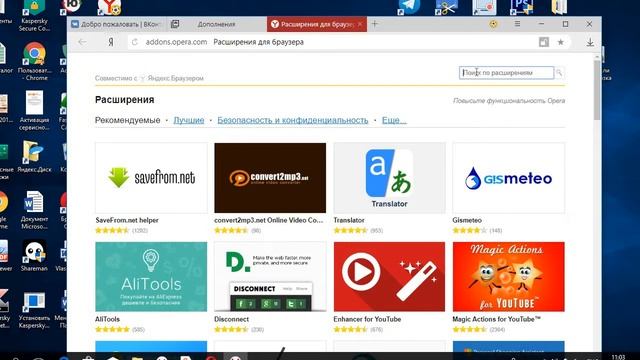
Task: Click the 'Translator' title below the thumbnail
Action: pos(349,220)
